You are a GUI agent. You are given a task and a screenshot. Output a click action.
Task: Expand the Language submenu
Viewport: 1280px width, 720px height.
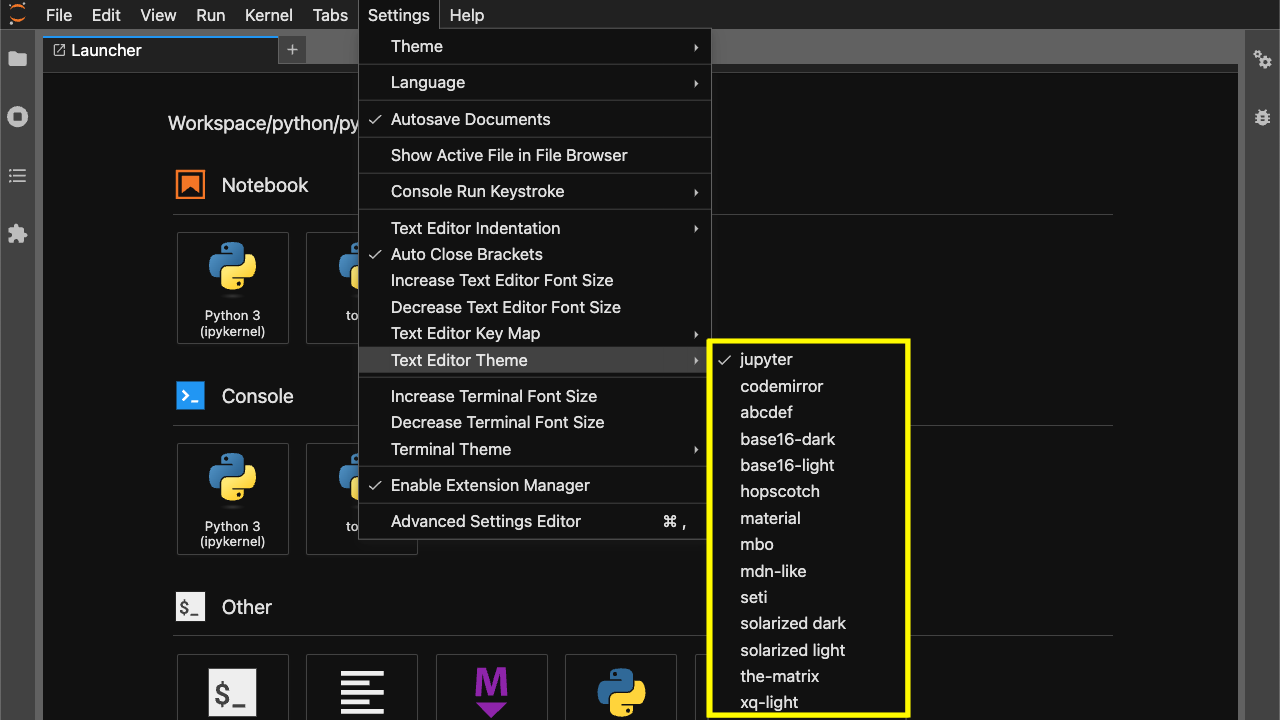pyautogui.click(x=535, y=82)
